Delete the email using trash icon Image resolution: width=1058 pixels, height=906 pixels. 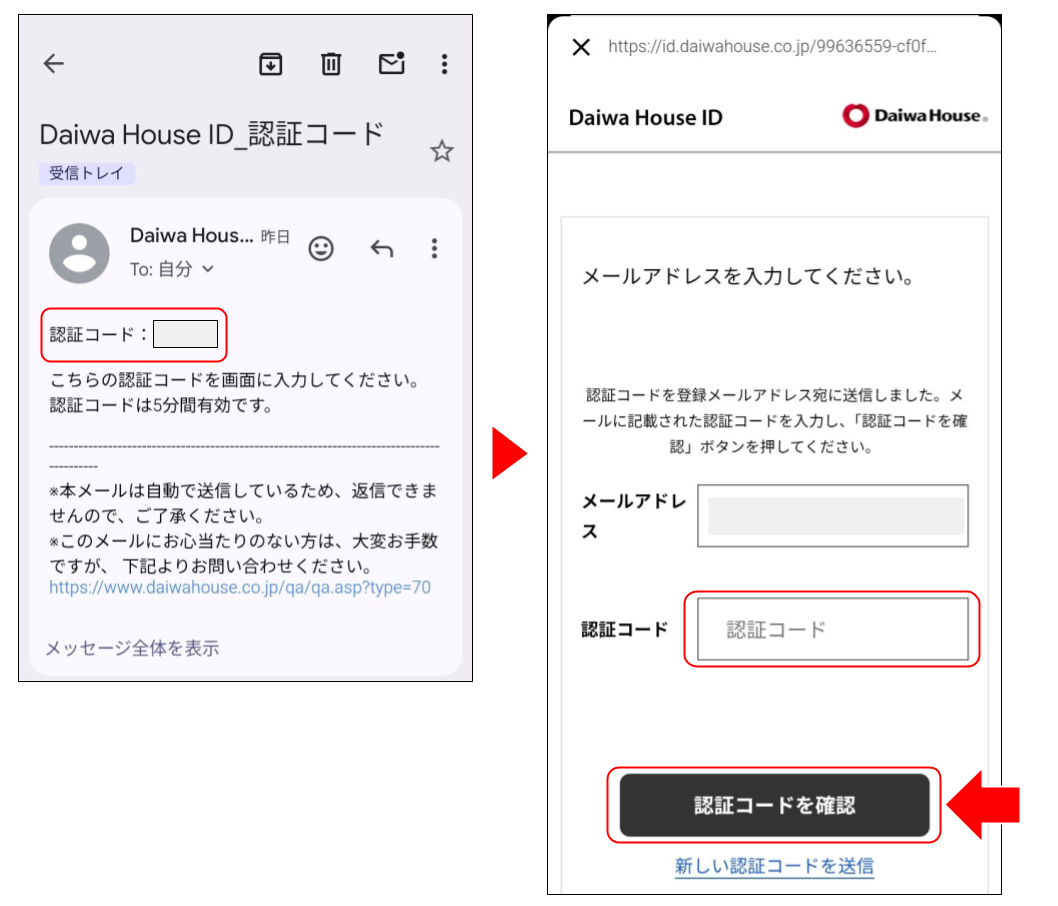331,64
